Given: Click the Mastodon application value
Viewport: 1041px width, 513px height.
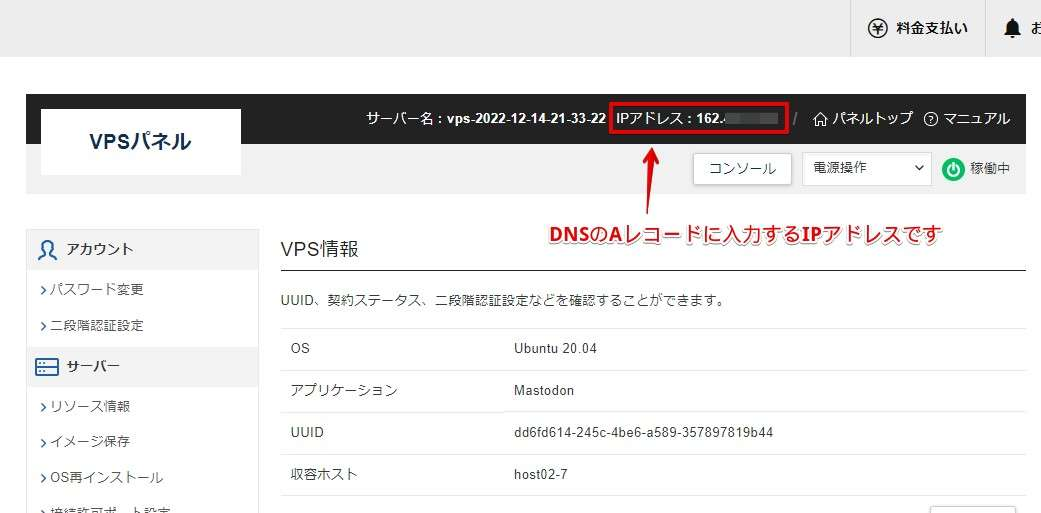Looking at the screenshot, I should pos(544,390).
